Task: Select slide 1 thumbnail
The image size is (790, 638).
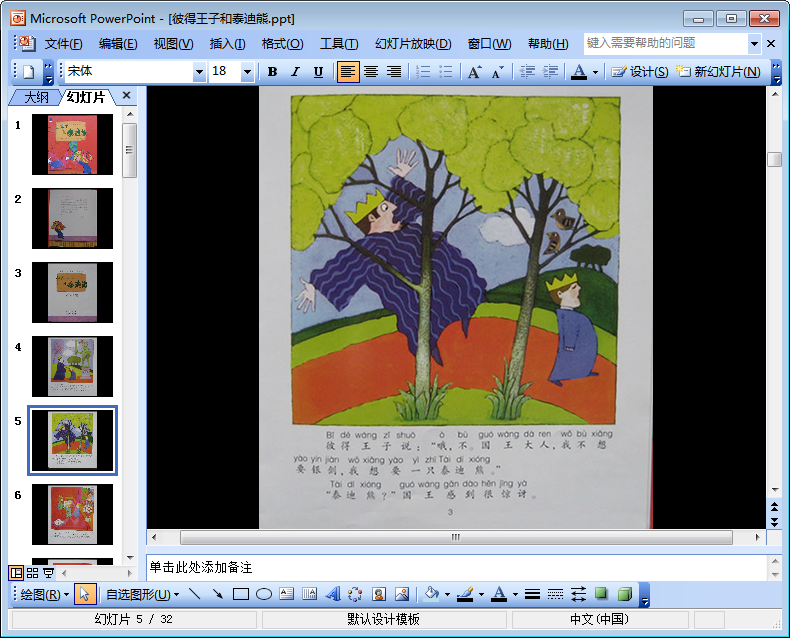Action: (x=73, y=145)
